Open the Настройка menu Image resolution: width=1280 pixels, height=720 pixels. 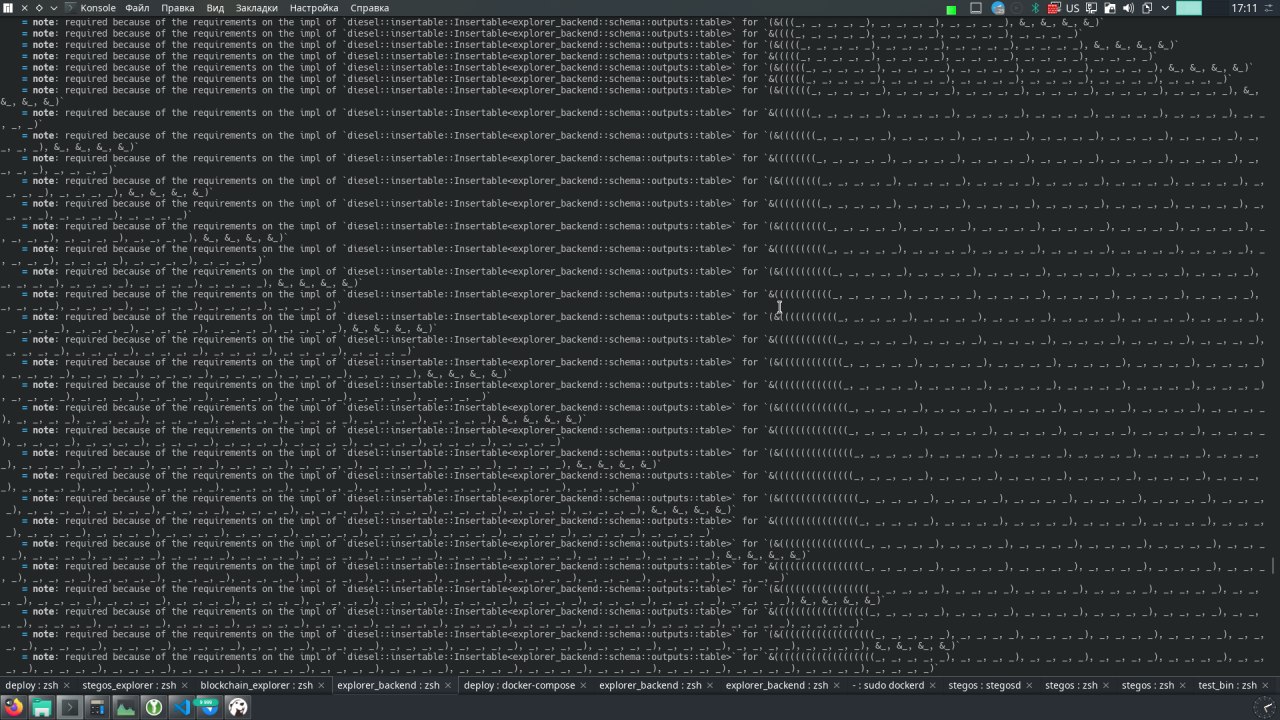tap(314, 8)
